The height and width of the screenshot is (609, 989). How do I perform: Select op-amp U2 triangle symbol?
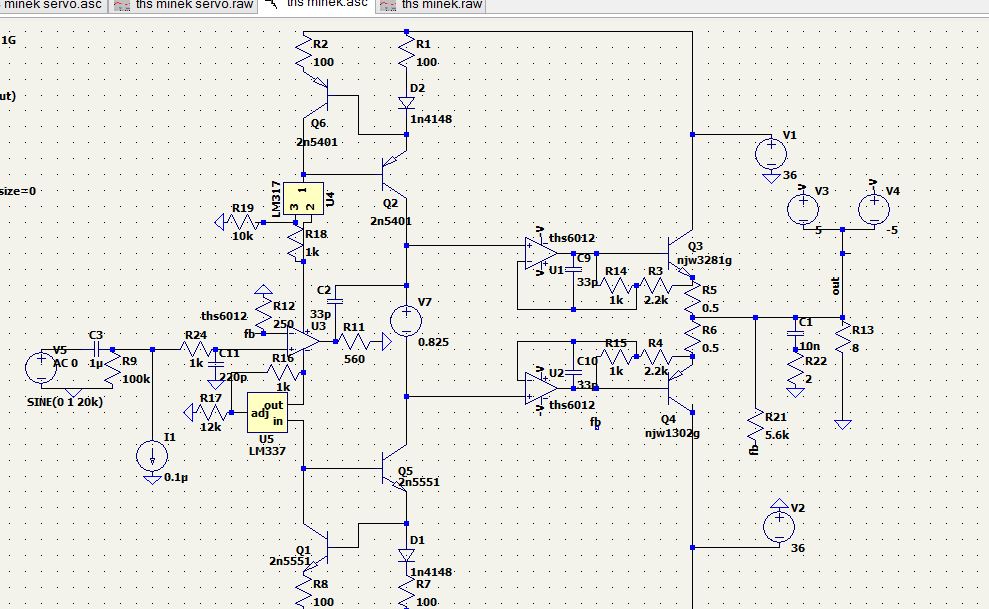[541, 388]
